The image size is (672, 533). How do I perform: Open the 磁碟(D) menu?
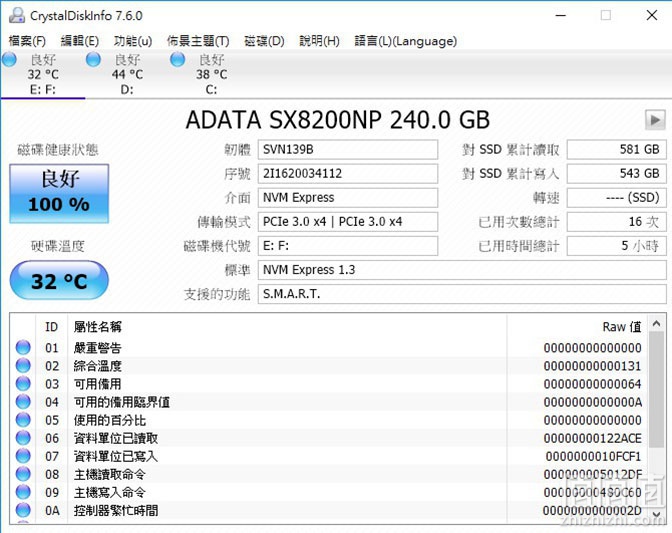click(264, 41)
